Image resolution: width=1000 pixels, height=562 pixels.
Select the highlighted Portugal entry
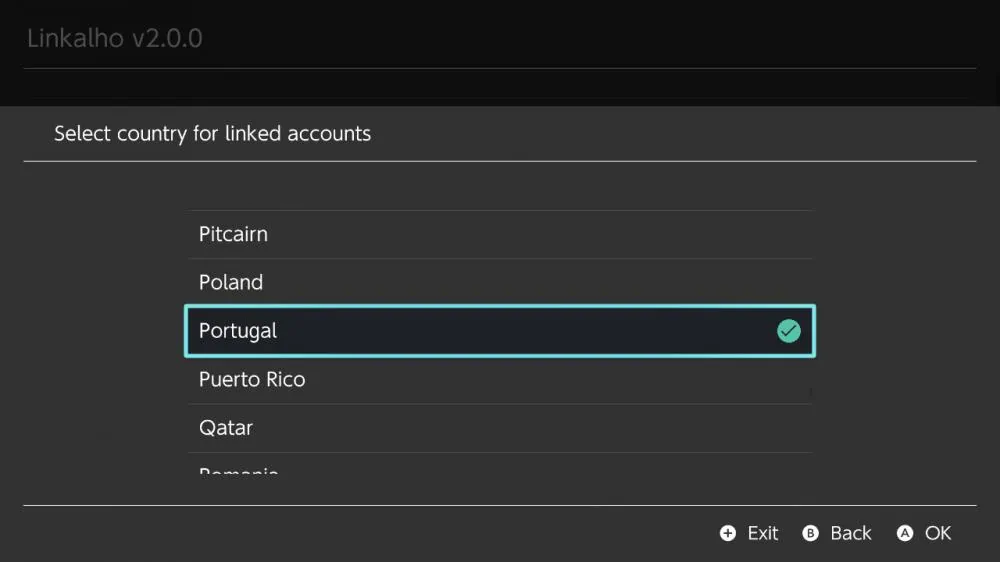coord(500,331)
